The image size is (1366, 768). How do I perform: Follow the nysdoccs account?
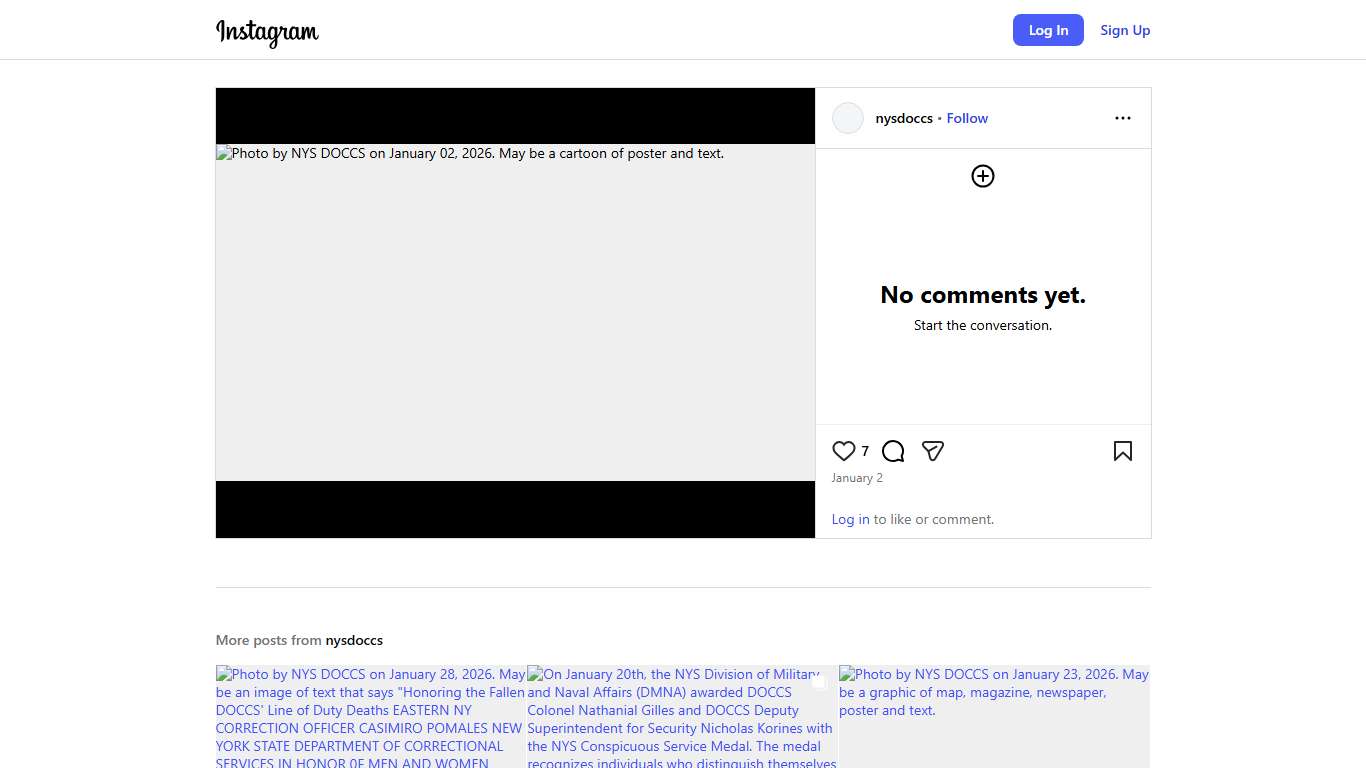(967, 118)
